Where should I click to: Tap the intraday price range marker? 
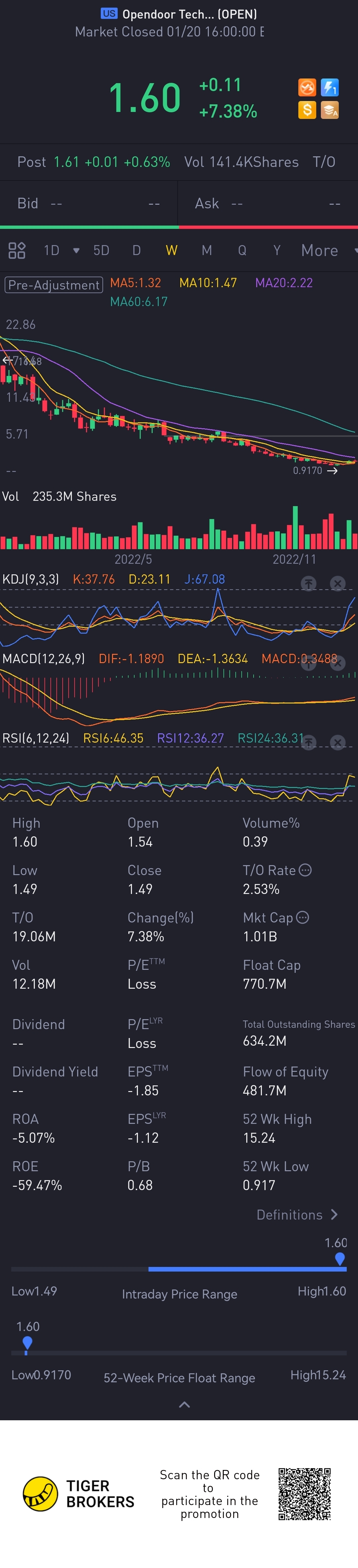340,1259
